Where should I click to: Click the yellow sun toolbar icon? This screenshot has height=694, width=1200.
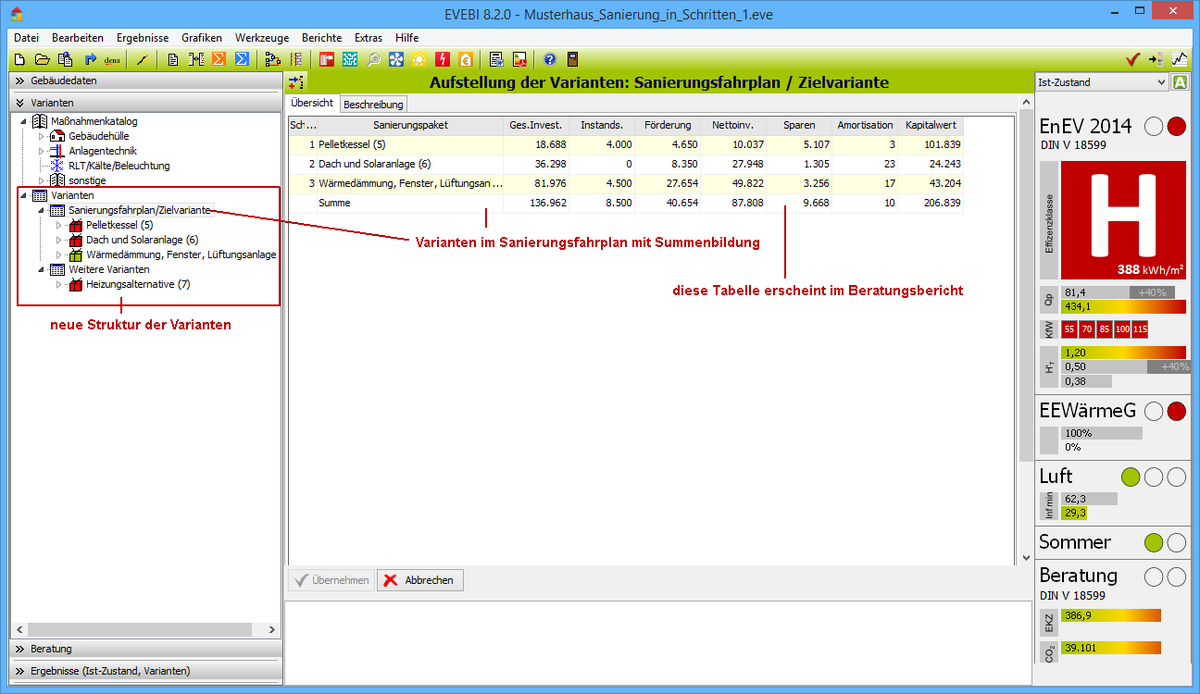pos(419,59)
